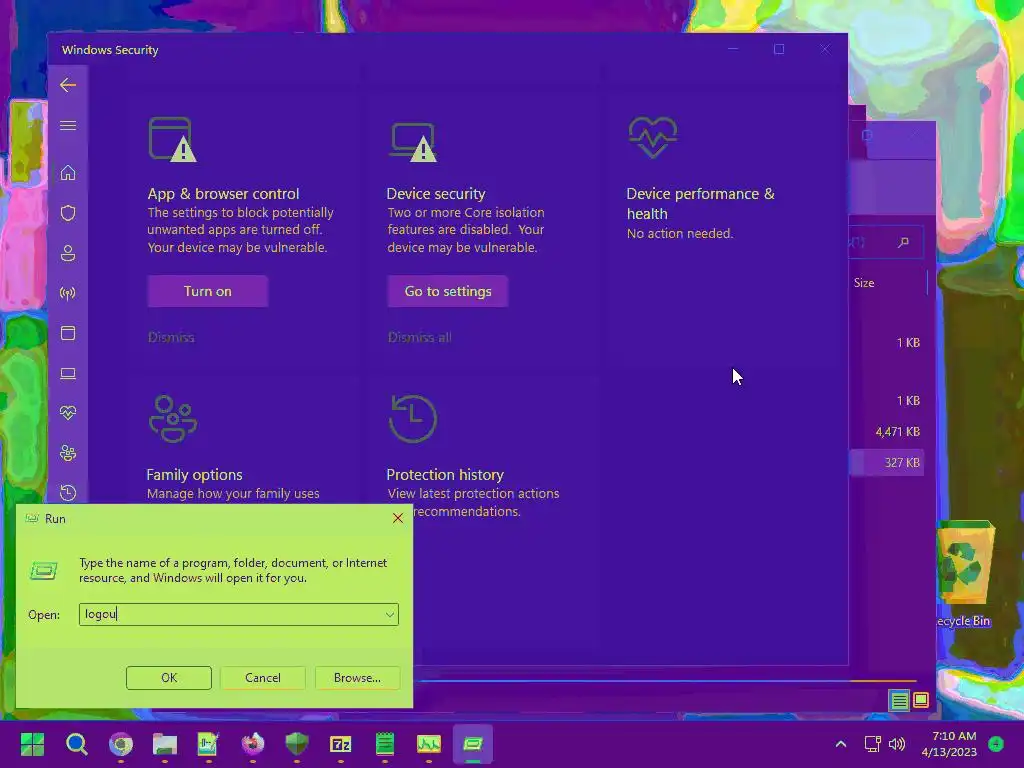Open Device performance heart sidebar icon

click(68, 413)
